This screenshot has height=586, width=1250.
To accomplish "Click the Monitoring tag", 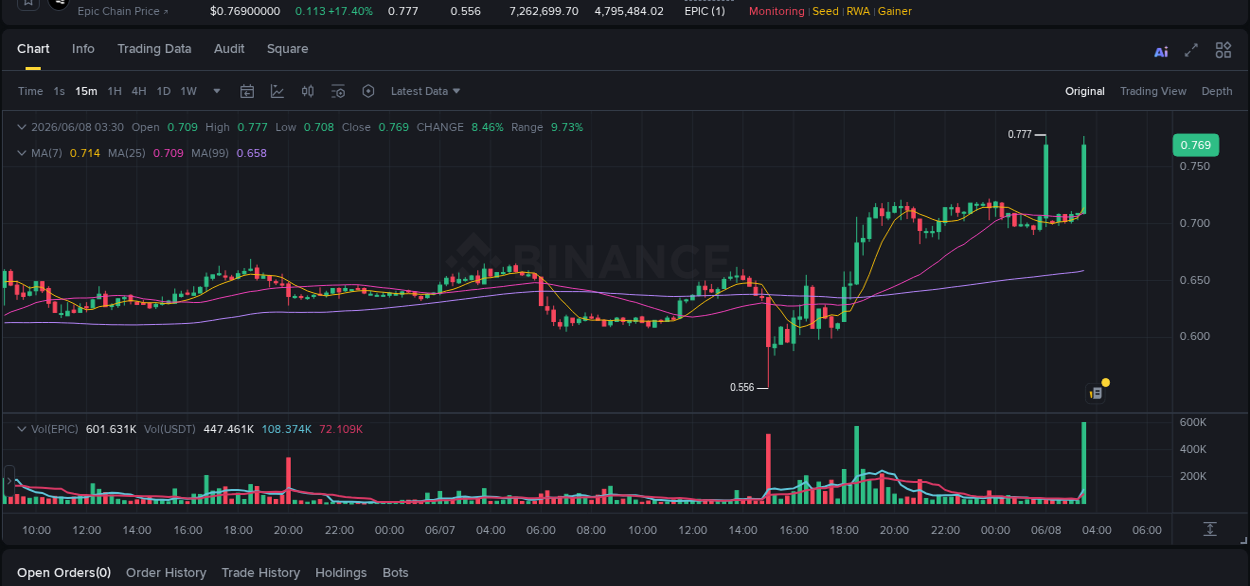I will tap(776, 11).
